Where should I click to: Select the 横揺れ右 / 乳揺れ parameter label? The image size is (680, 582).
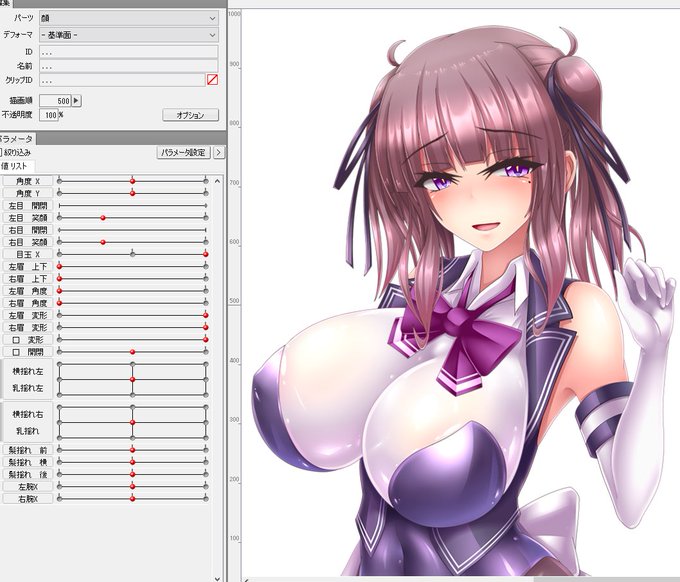click(28, 422)
